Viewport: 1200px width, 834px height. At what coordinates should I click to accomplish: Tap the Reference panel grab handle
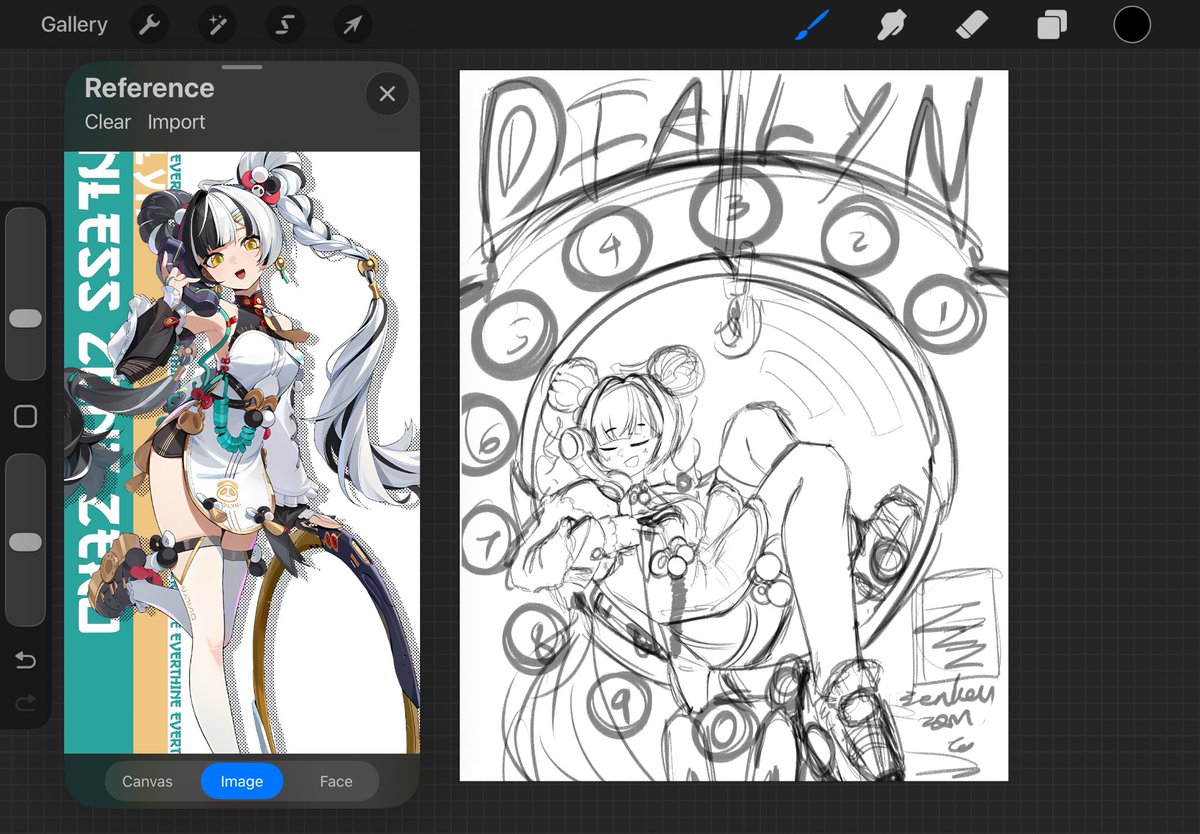(x=242, y=67)
